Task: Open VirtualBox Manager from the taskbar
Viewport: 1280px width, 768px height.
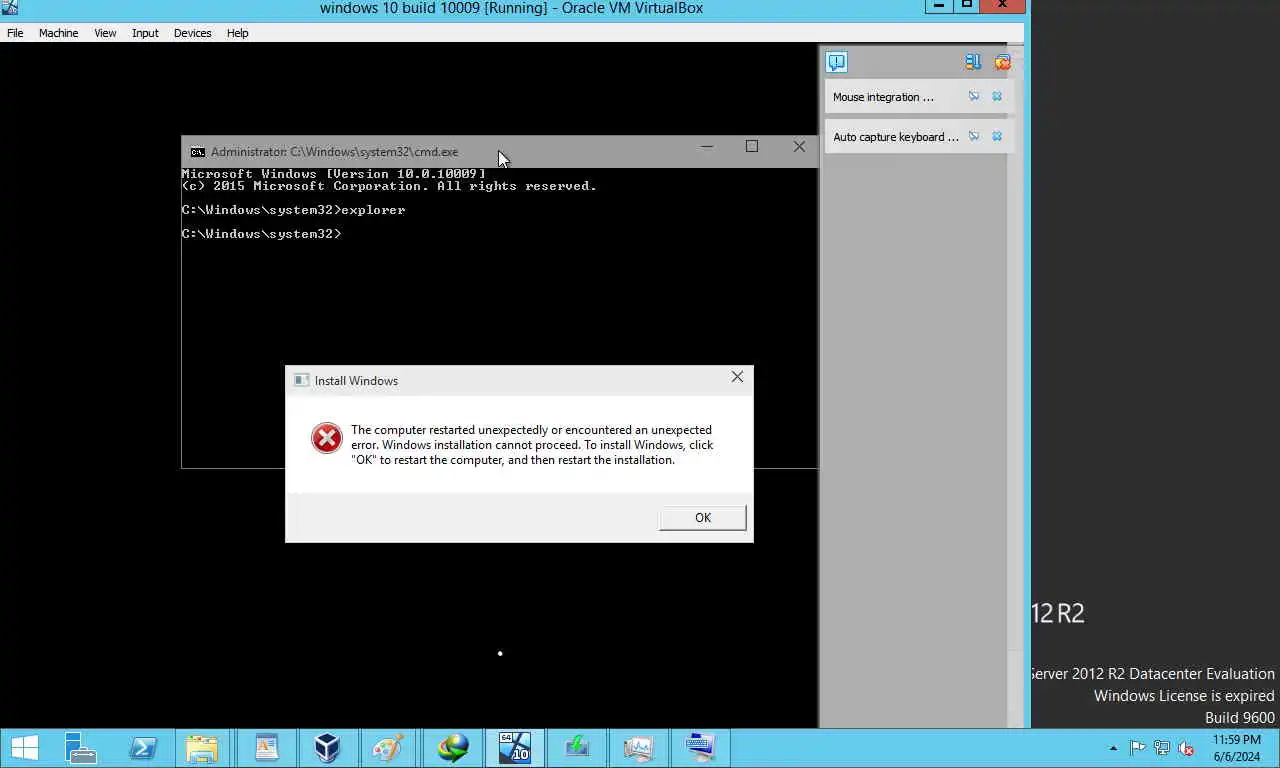Action: pyautogui.click(x=327, y=748)
